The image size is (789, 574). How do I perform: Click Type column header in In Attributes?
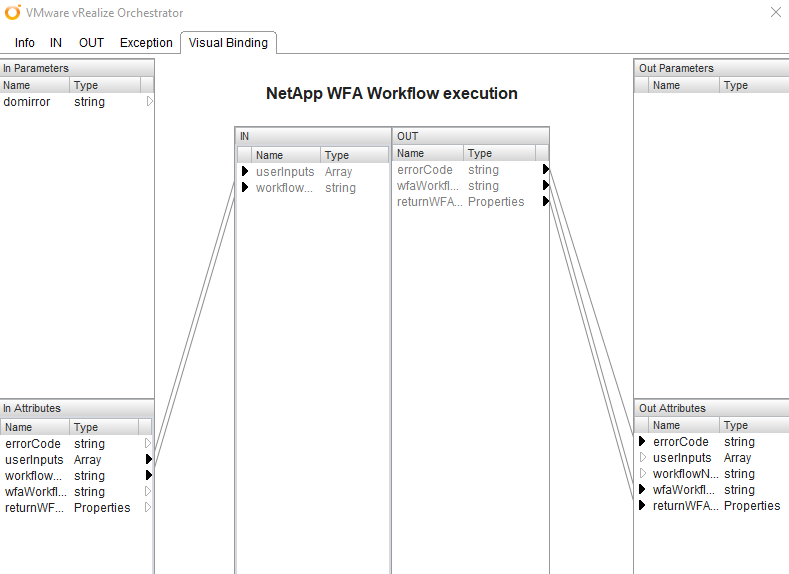click(104, 427)
